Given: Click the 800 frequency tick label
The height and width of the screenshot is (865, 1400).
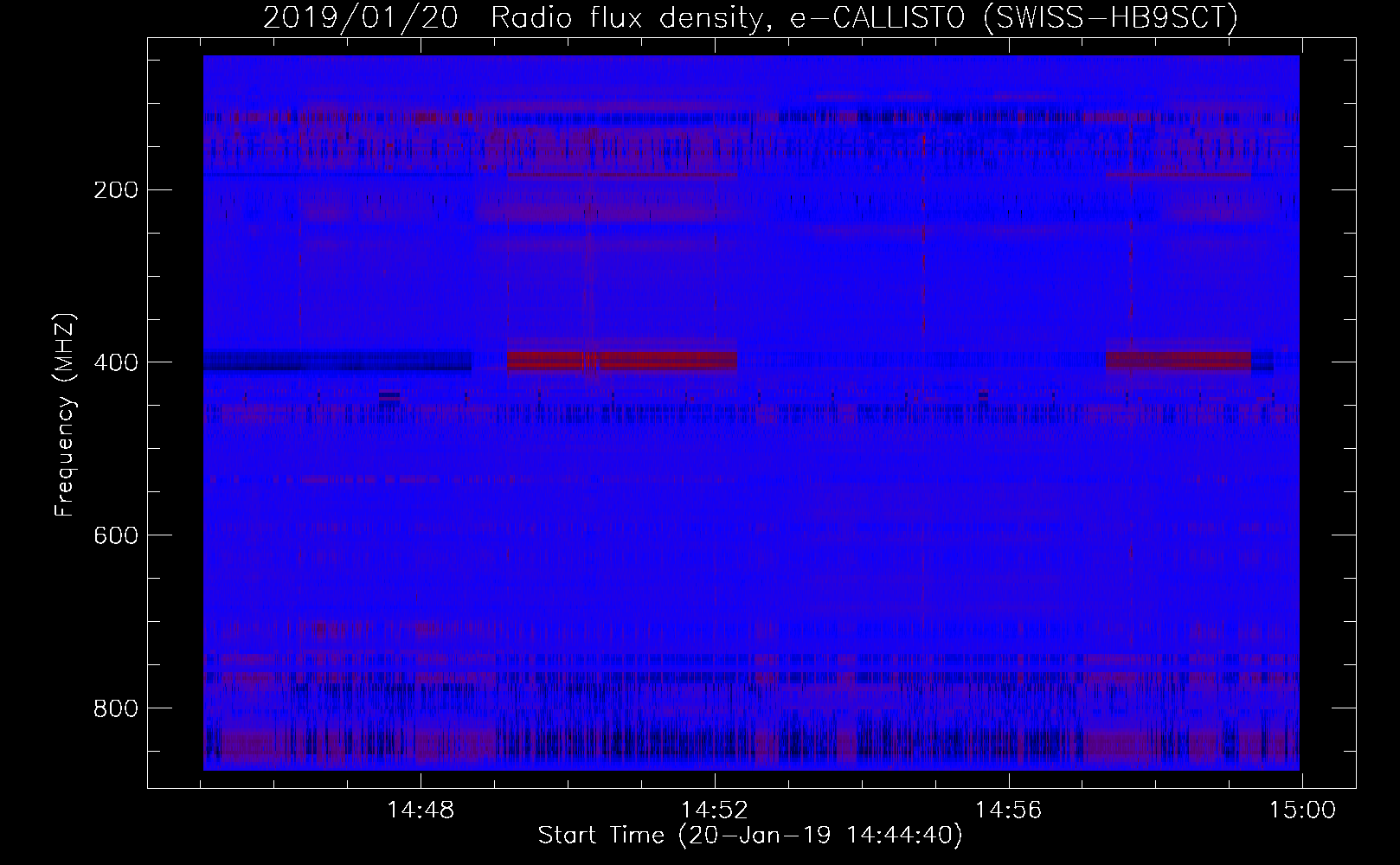Looking at the screenshot, I should 115,709.
